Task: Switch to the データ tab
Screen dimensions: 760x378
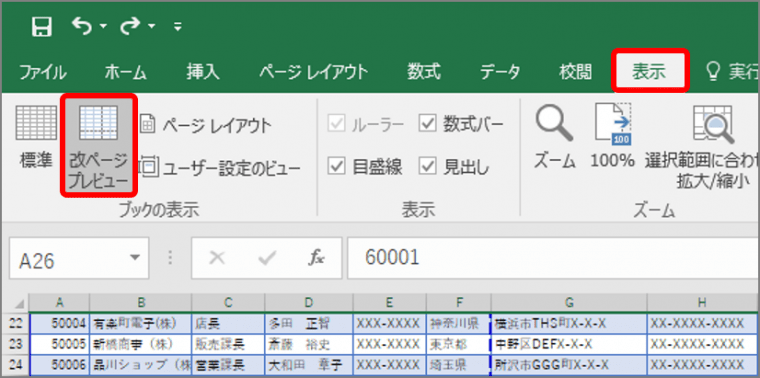Action: tap(500, 73)
